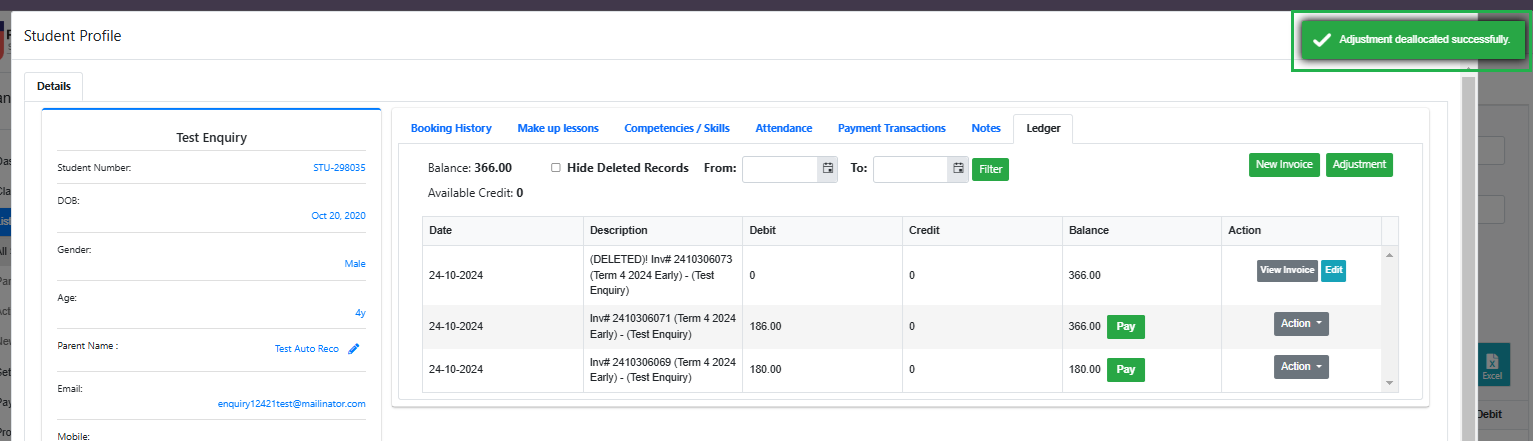Click the Balance column header
This screenshot has width=1533, height=441.
[x=1141, y=230]
